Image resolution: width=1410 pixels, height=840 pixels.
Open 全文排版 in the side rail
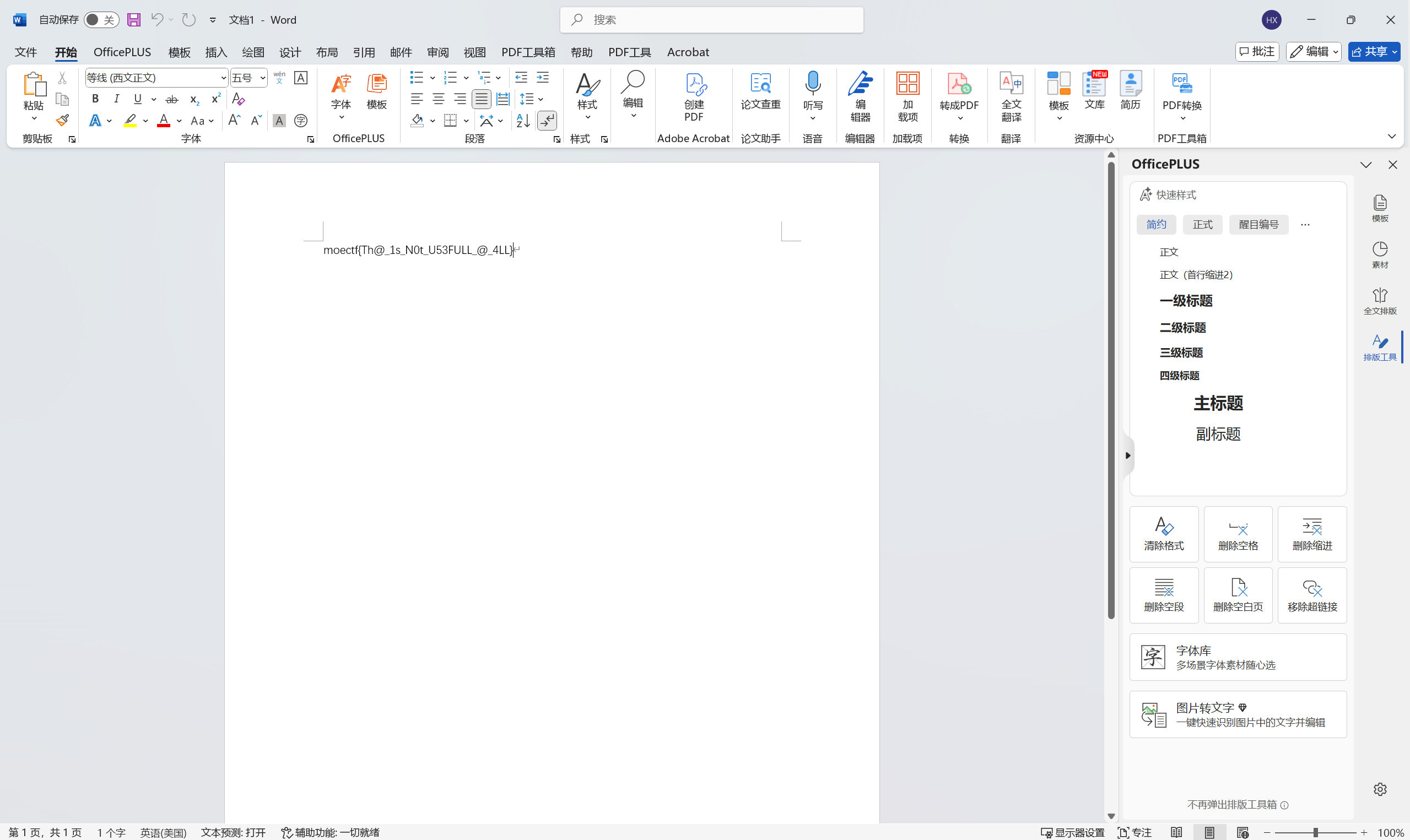[x=1380, y=301]
